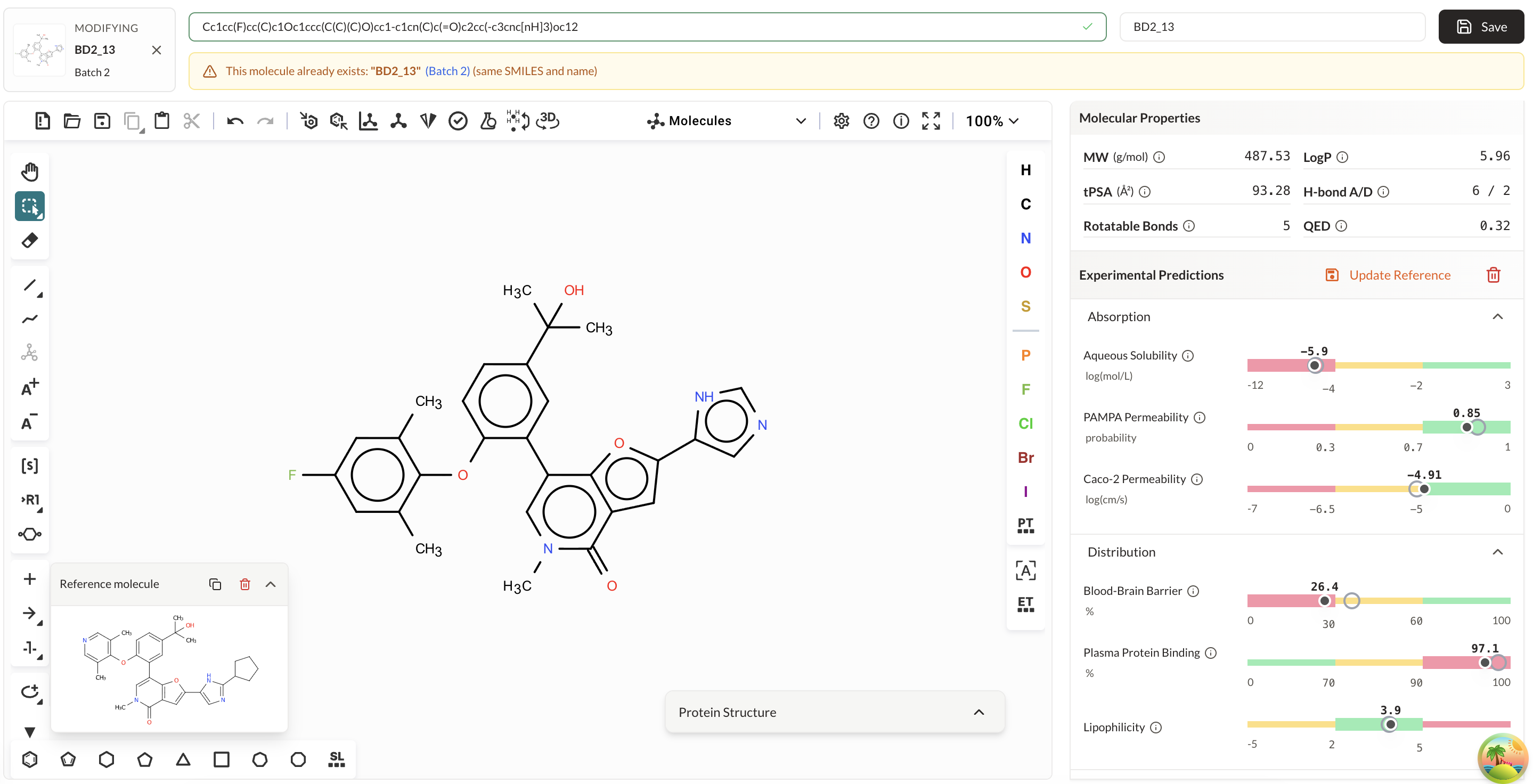Pick the Bromine atom button

[x=1025, y=457]
